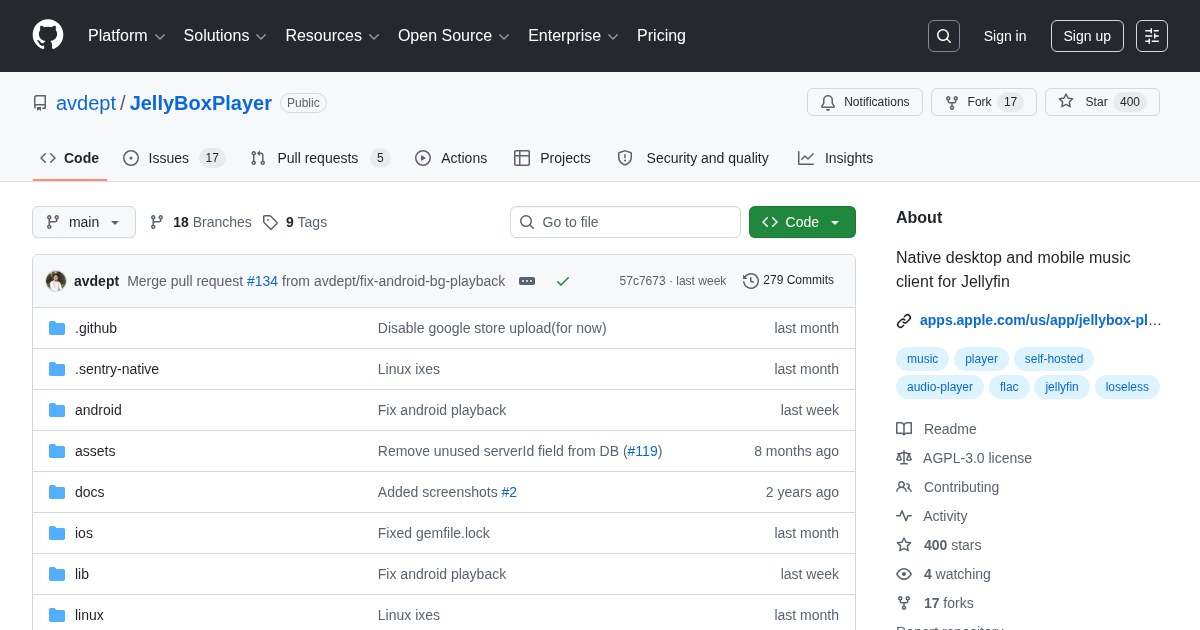Open the main branch selector dropdown
Image resolution: width=1200 pixels, height=630 pixels.
coord(84,222)
